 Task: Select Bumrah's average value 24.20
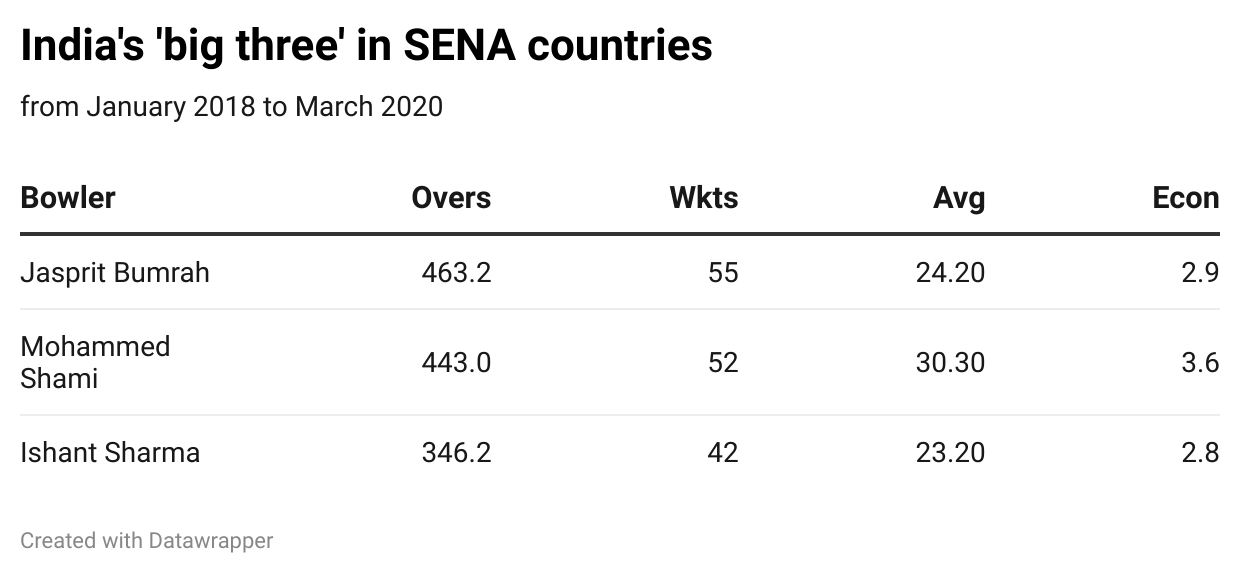pos(950,273)
